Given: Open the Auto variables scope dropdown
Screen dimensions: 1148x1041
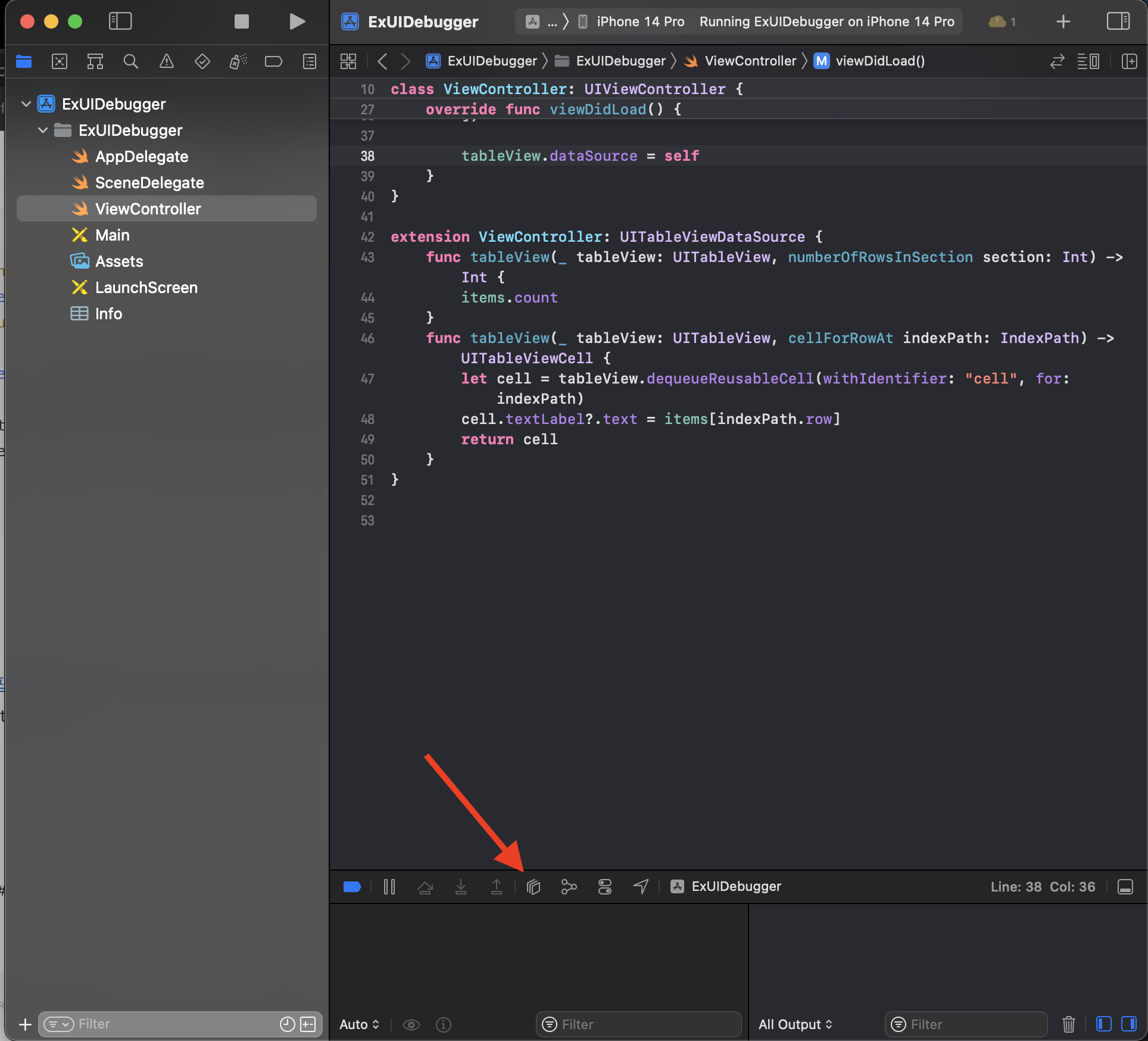Looking at the screenshot, I should click(359, 1024).
